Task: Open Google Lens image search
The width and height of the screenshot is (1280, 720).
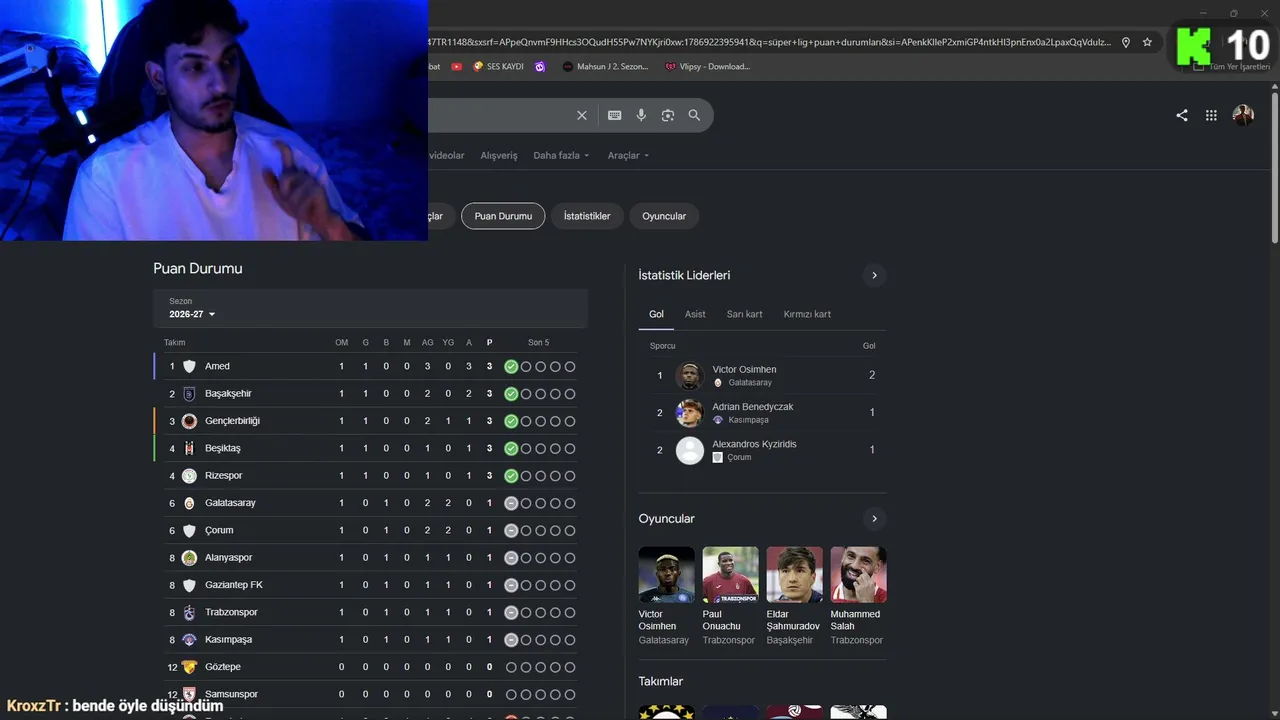Action: coord(668,115)
